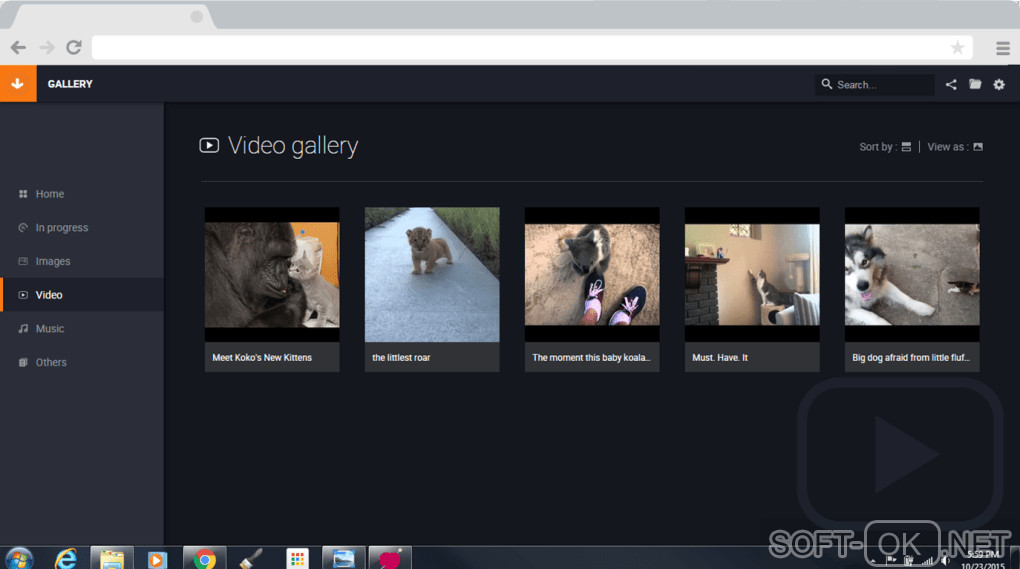
Task: Click the browser forward arrow
Action: click(x=47, y=47)
